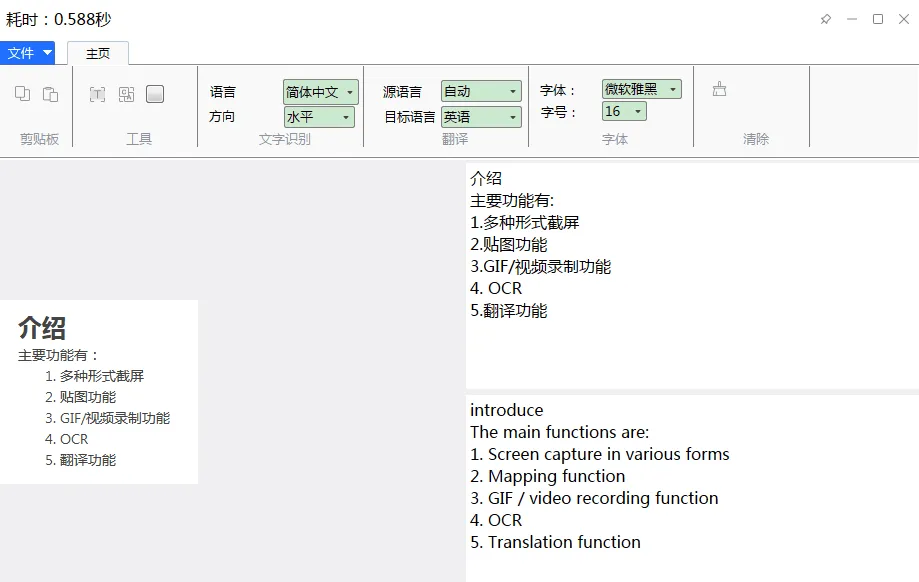Open the font dropdown showing 微软雅黑
The image size is (919, 582).
(x=639, y=88)
